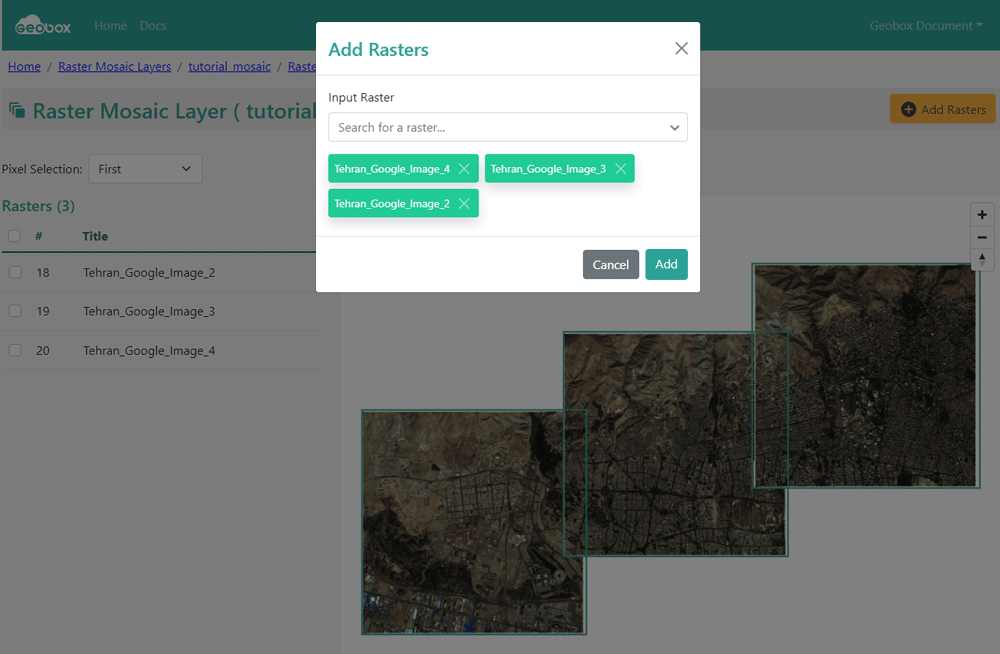Screen dimensions: 1000x654
Task: Remove Tehran_Google_Image_2 tag from selection
Action: (464, 204)
